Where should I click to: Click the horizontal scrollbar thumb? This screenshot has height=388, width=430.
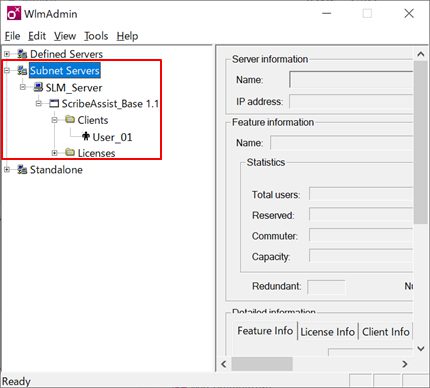[262, 364]
